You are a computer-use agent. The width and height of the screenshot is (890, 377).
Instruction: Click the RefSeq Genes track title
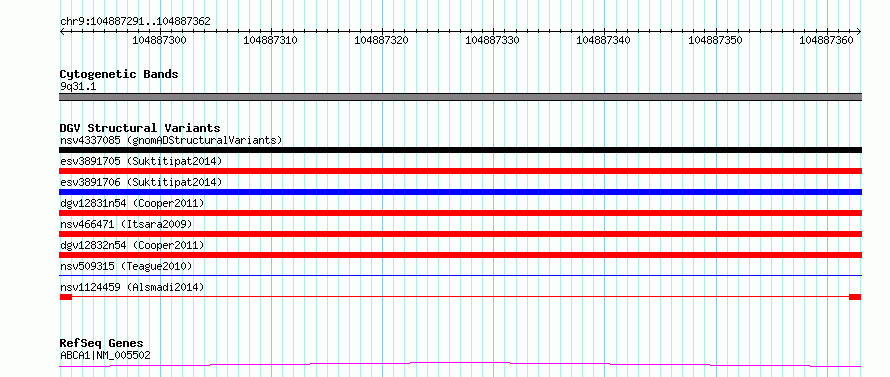[x=102, y=344]
